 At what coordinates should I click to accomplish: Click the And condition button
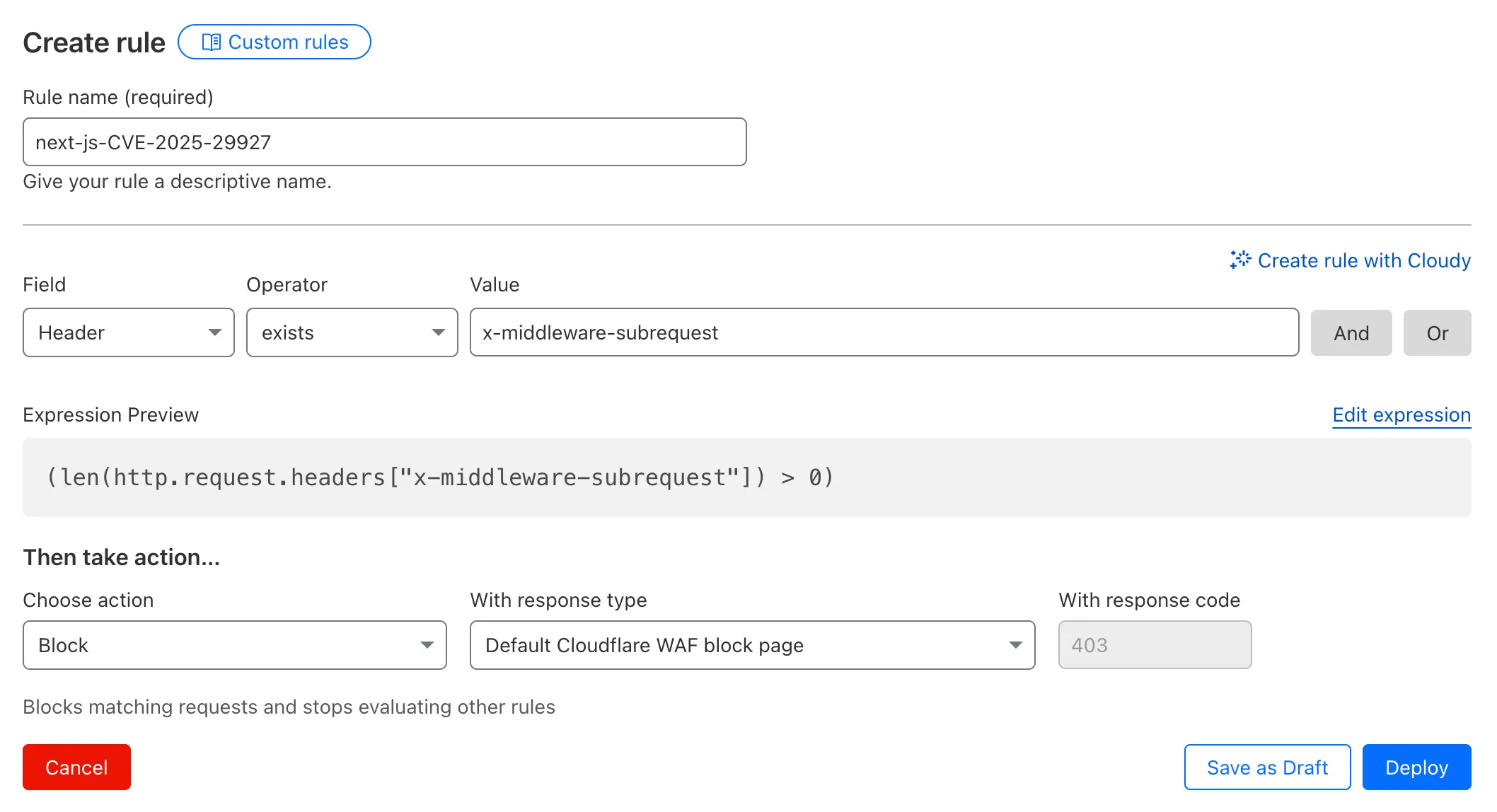click(1351, 332)
